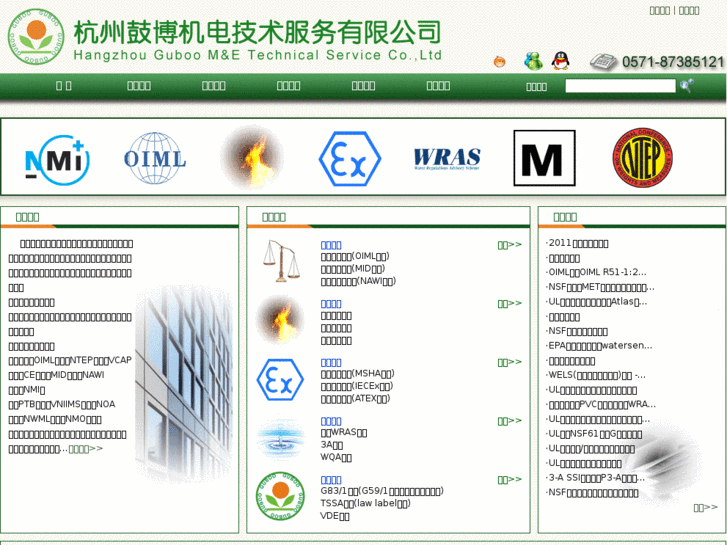Open the G83/1 (G59/1) certification link

point(382,491)
